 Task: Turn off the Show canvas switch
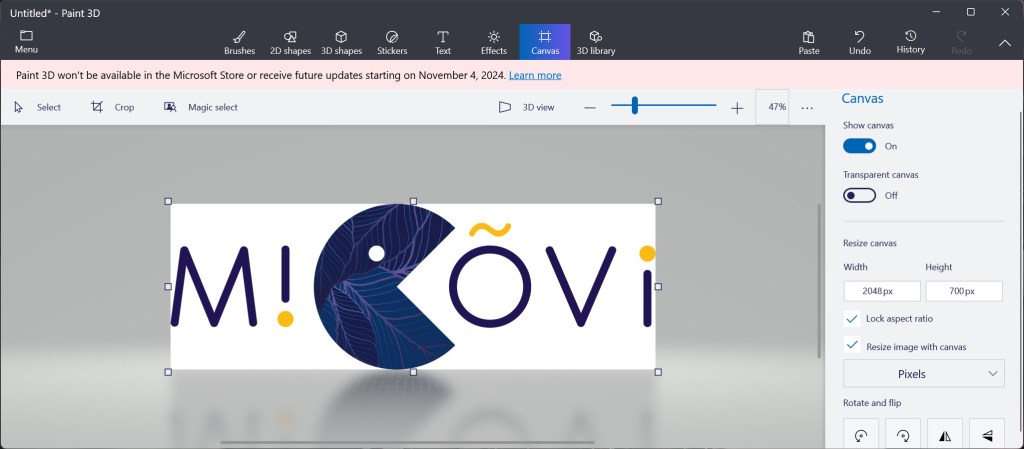click(x=859, y=146)
